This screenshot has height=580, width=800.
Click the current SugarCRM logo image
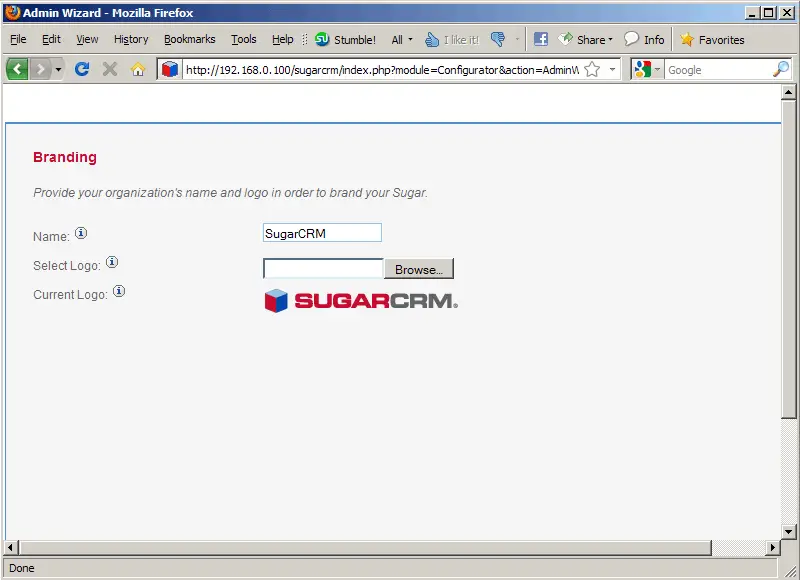pyautogui.click(x=361, y=301)
